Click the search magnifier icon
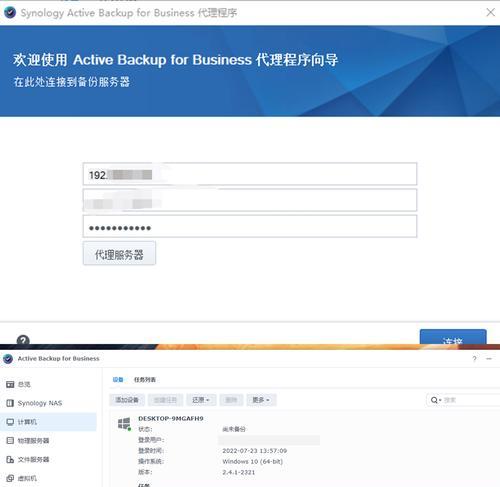500x487 pixels. [x=434, y=400]
